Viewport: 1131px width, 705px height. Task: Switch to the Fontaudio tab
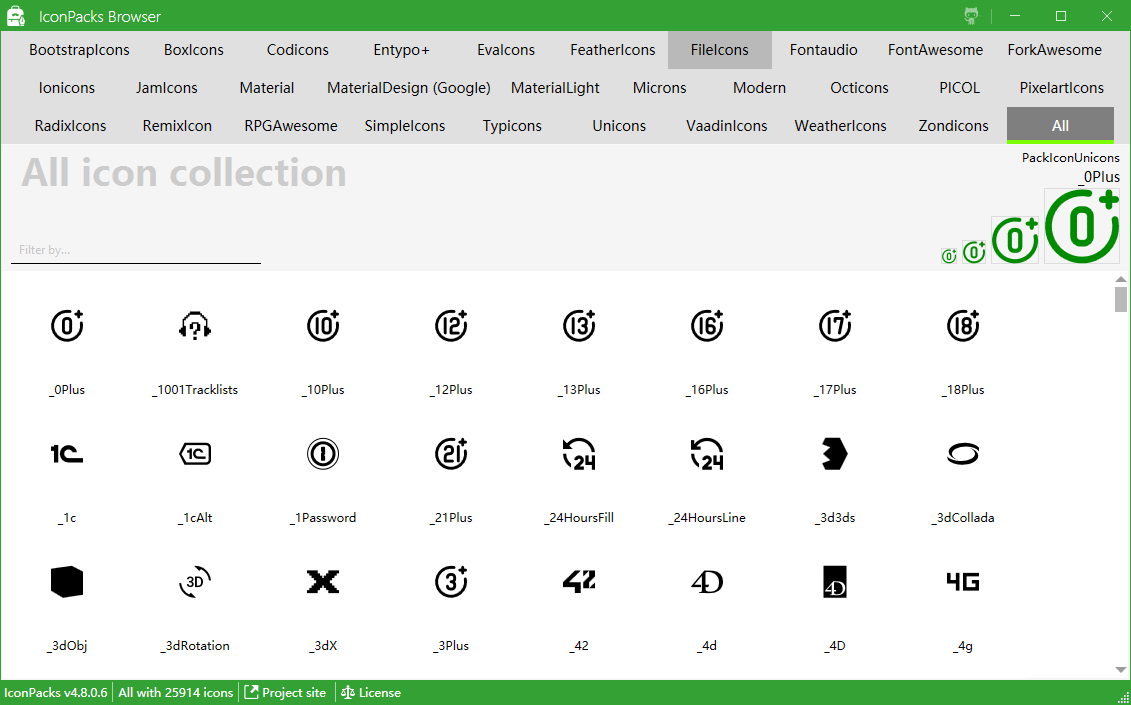point(824,50)
